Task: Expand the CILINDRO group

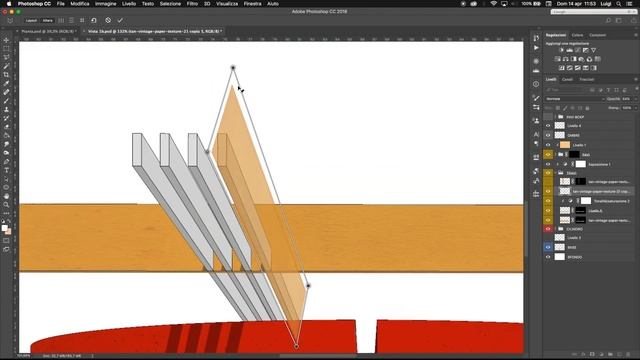Action: (x=556, y=229)
